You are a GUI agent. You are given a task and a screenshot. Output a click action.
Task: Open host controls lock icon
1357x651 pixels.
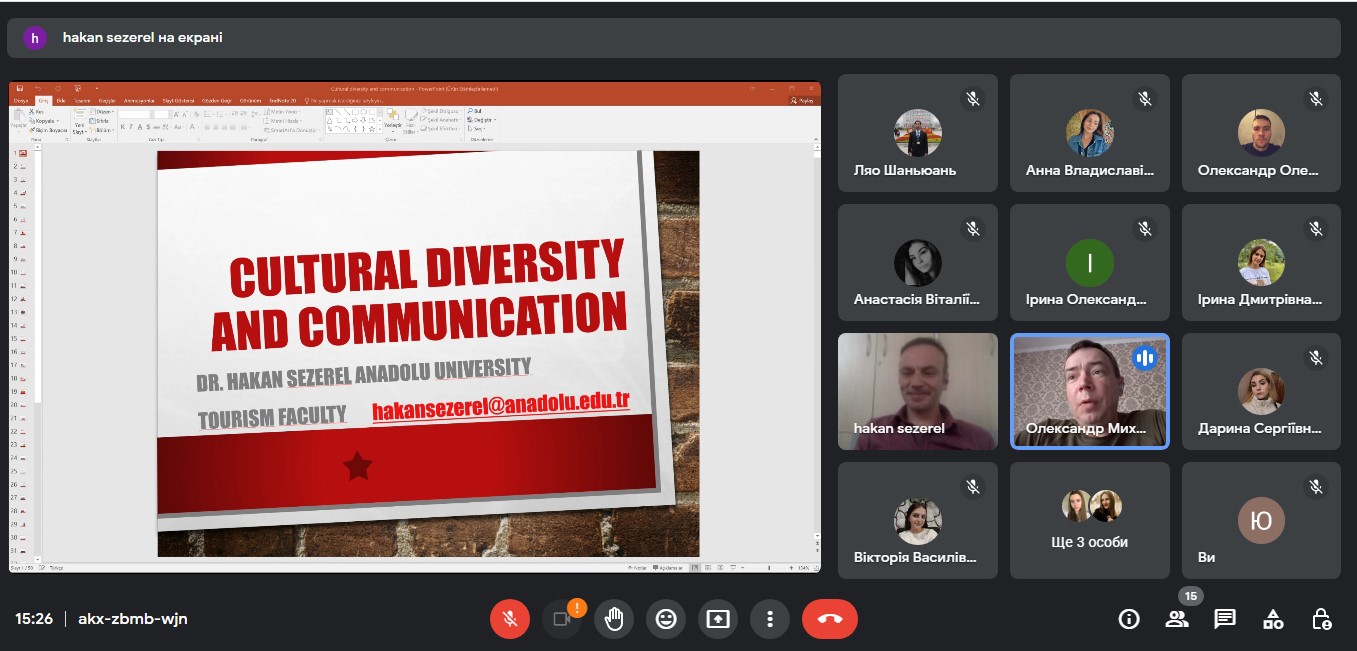tap(1321, 619)
